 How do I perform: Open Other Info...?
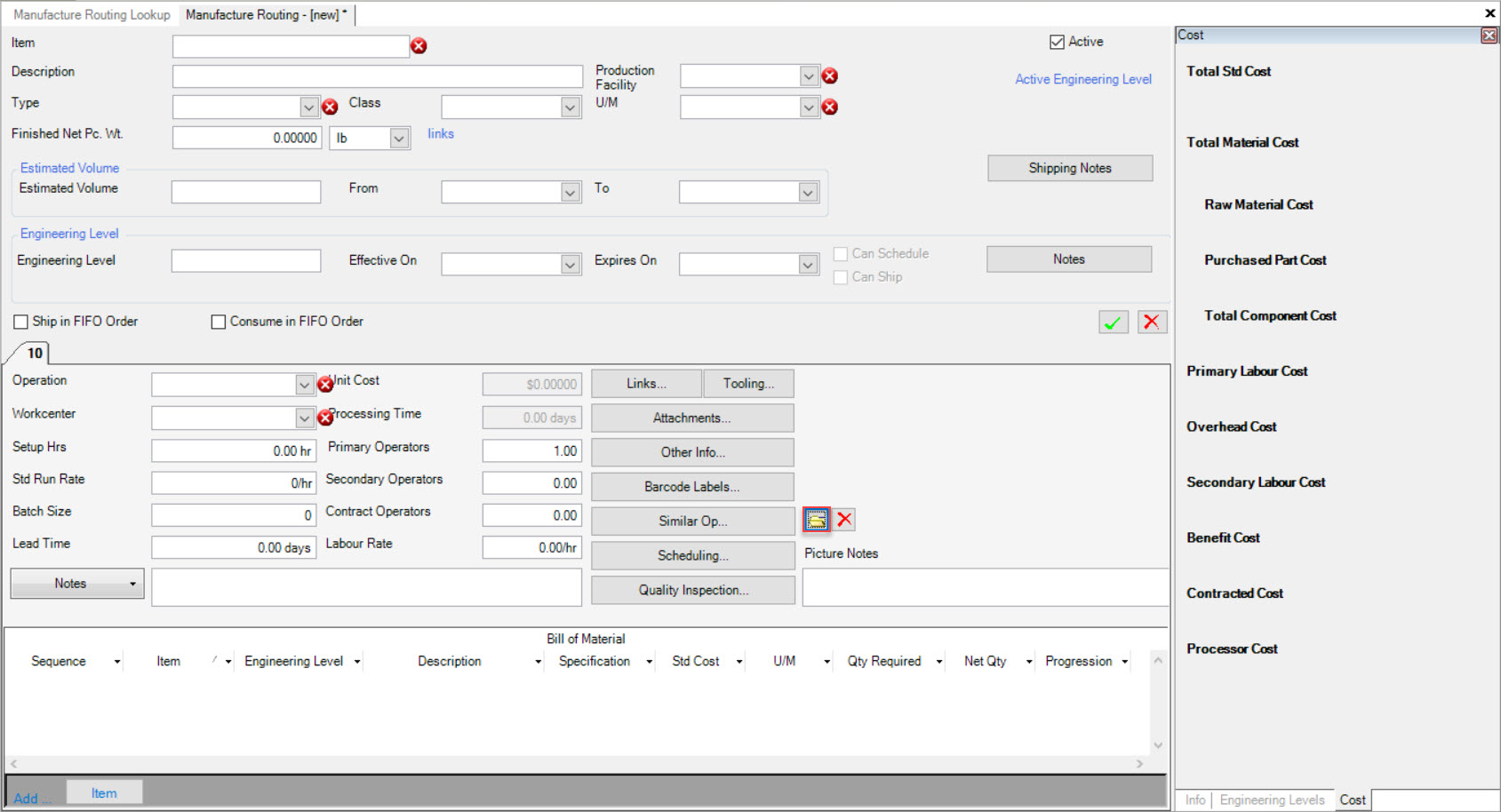click(x=692, y=452)
